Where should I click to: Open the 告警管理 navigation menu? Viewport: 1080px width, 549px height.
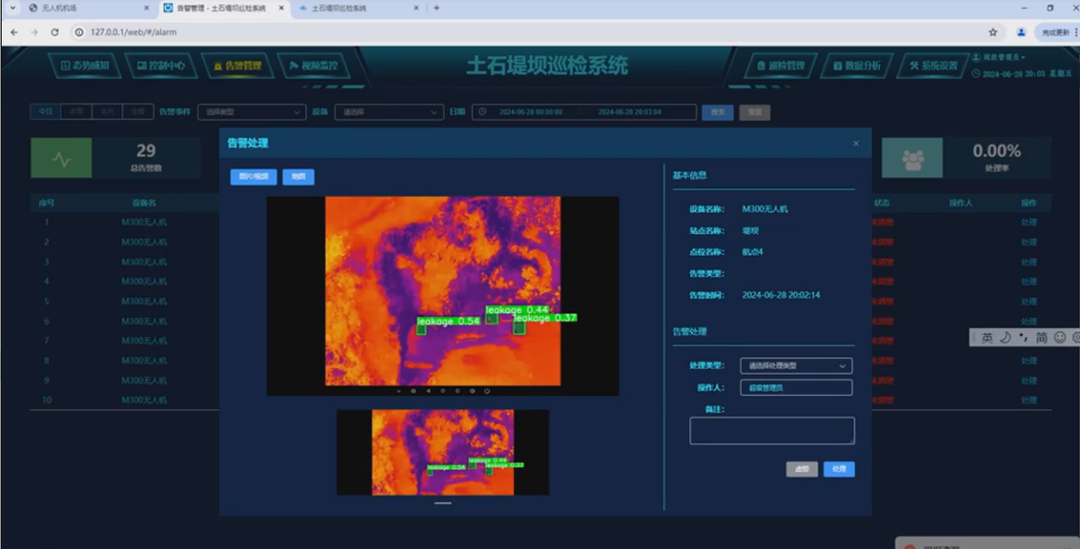tap(237, 65)
